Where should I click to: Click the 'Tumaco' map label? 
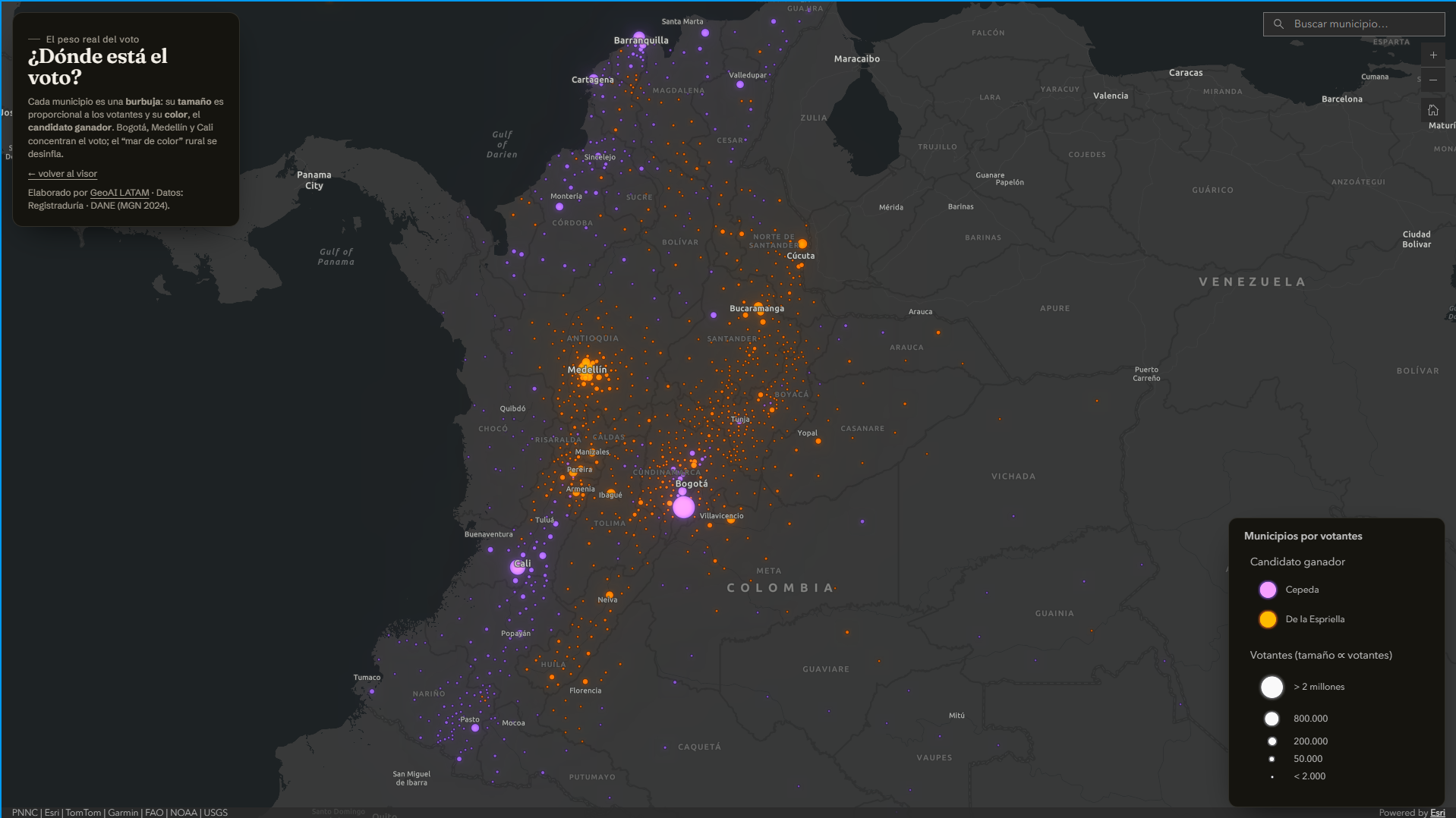pyautogui.click(x=367, y=678)
